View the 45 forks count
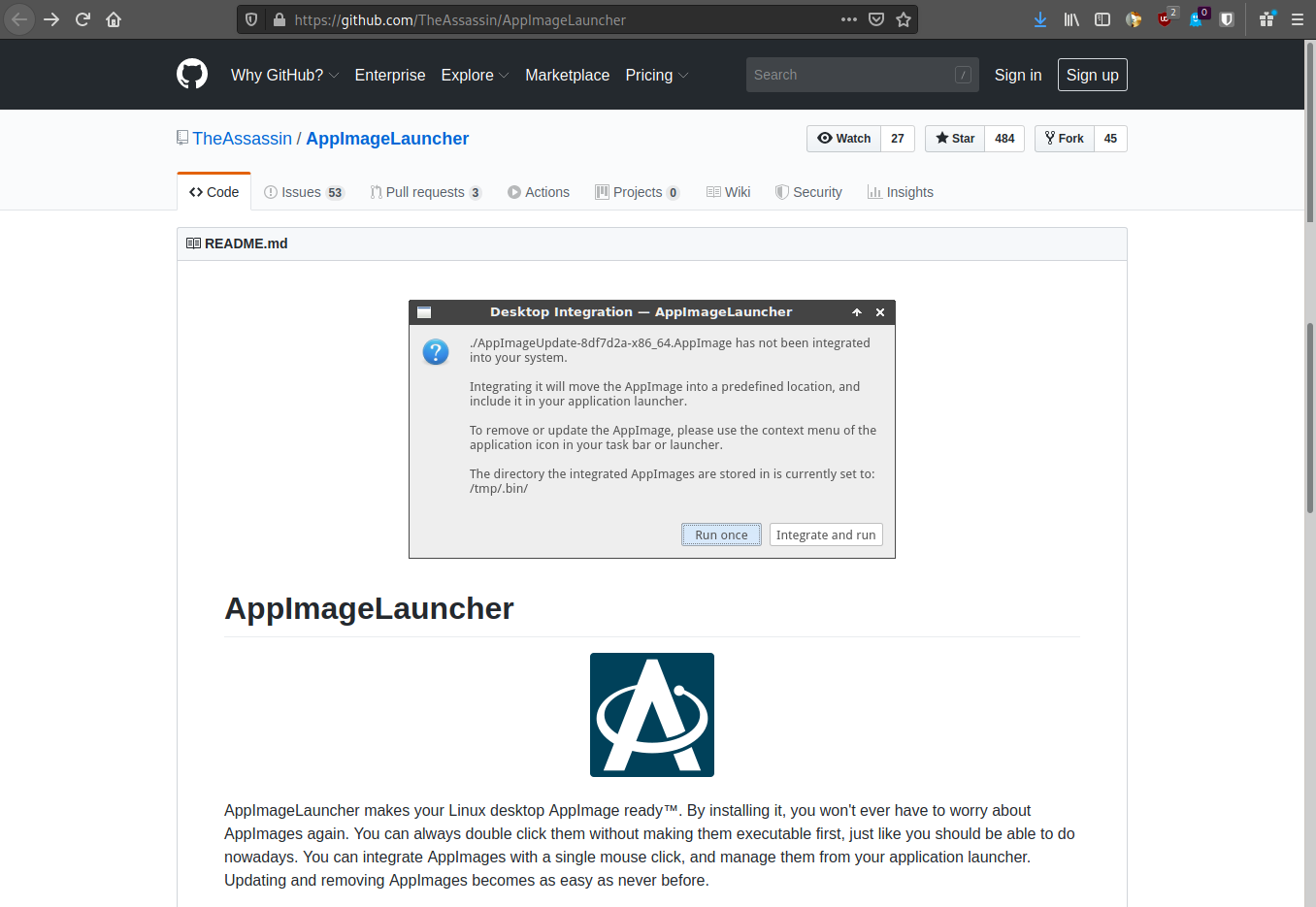 pos(1110,139)
